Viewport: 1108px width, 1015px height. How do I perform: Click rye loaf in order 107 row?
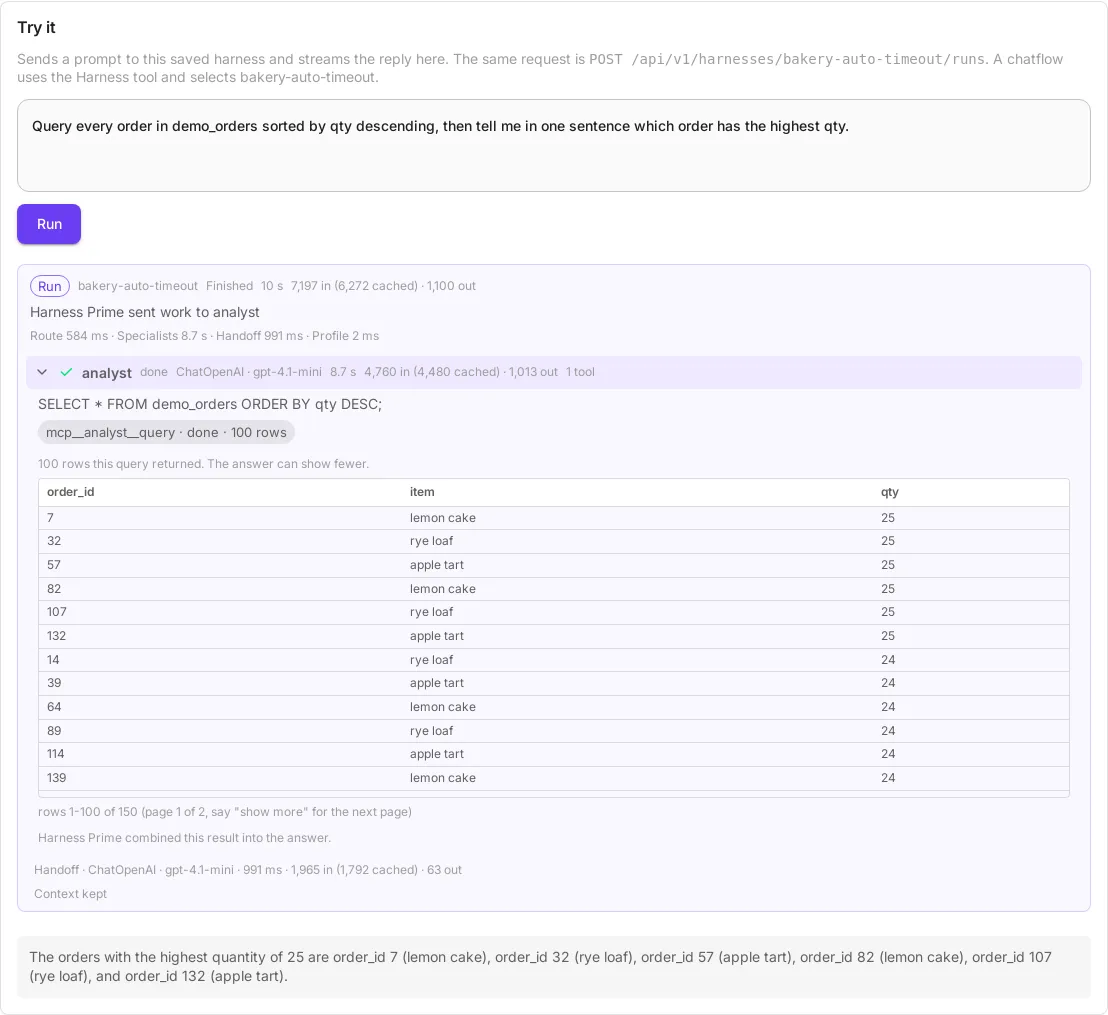tap(431, 612)
